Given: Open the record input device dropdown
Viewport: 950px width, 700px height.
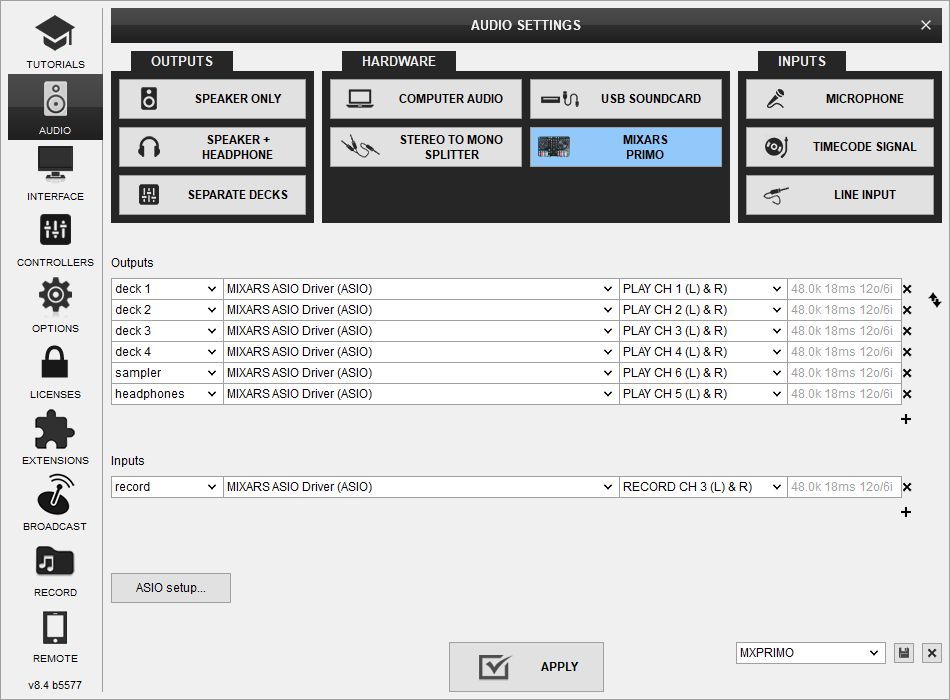Looking at the screenshot, I should [x=420, y=487].
